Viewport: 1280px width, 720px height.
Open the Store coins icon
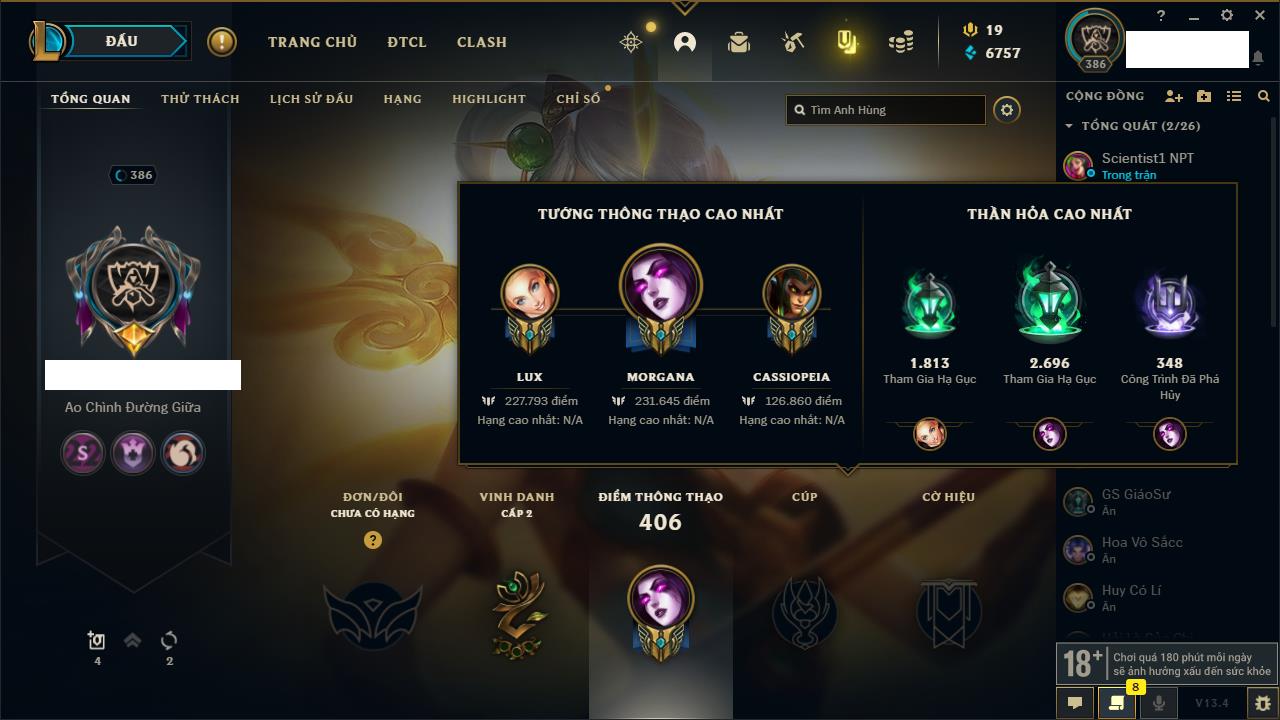coord(901,42)
